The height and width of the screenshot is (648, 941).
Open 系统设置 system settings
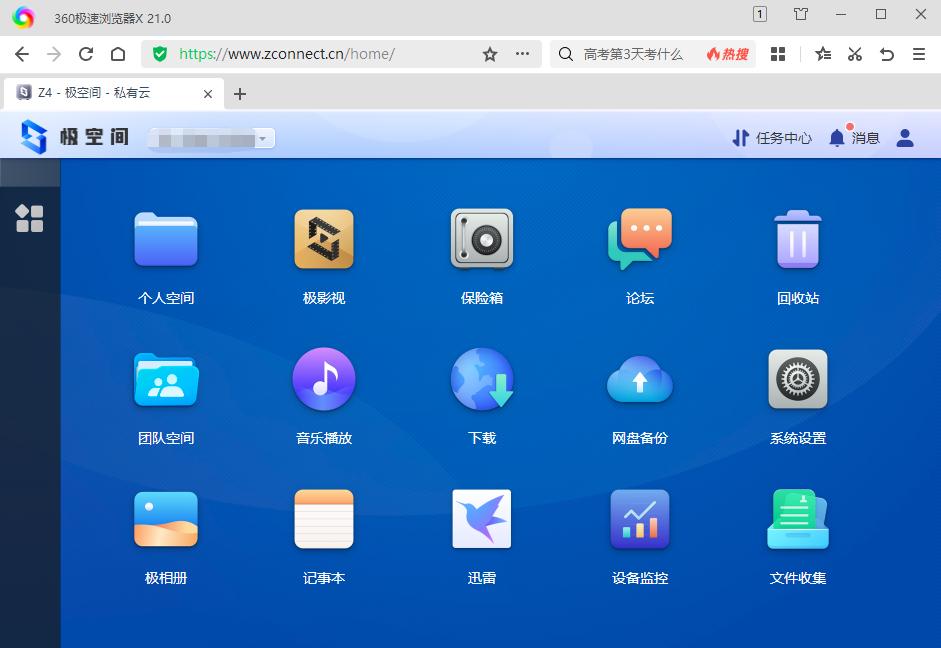coord(797,379)
